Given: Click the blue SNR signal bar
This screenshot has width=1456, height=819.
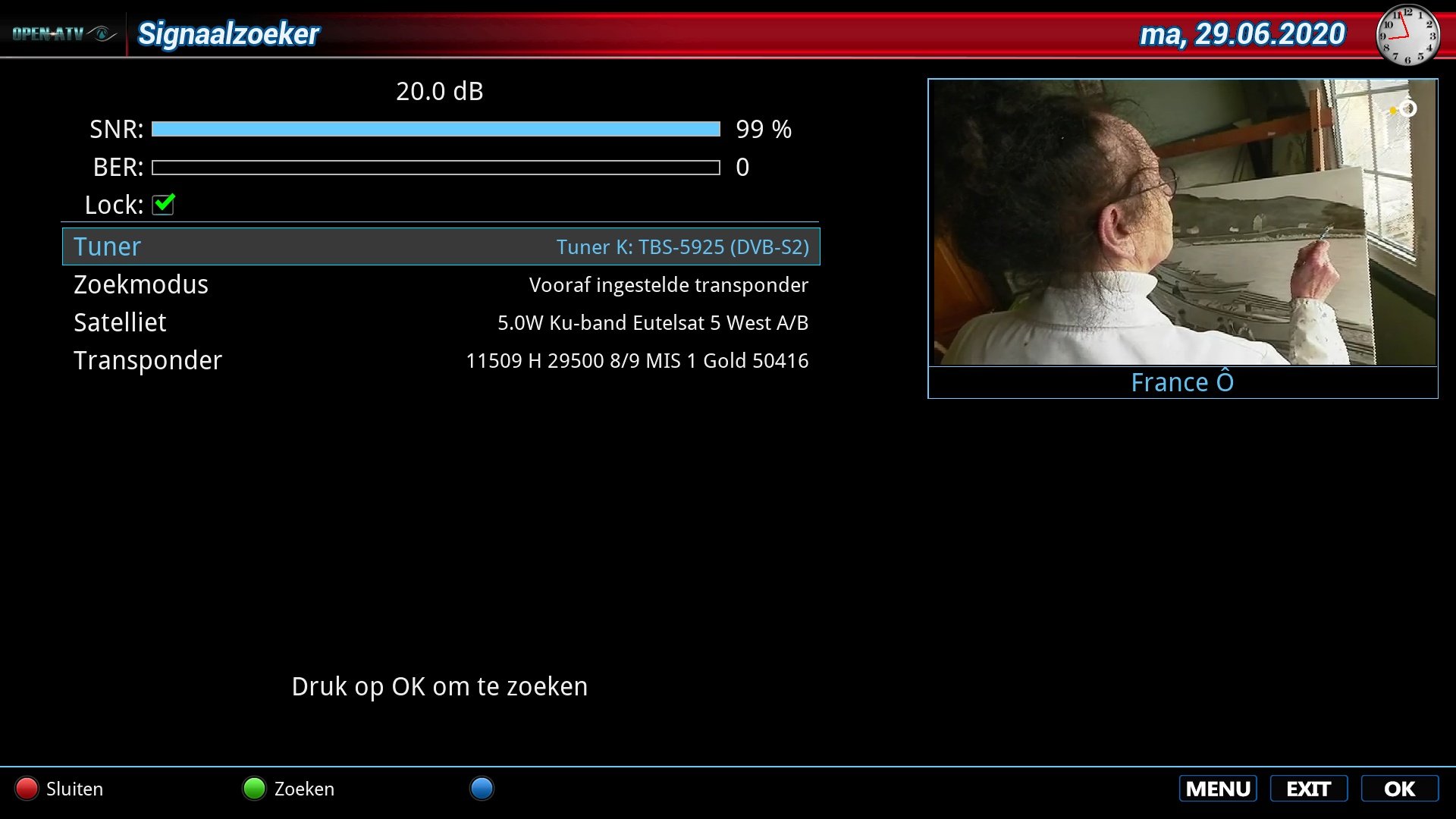Looking at the screenshot, I should 435,129.
